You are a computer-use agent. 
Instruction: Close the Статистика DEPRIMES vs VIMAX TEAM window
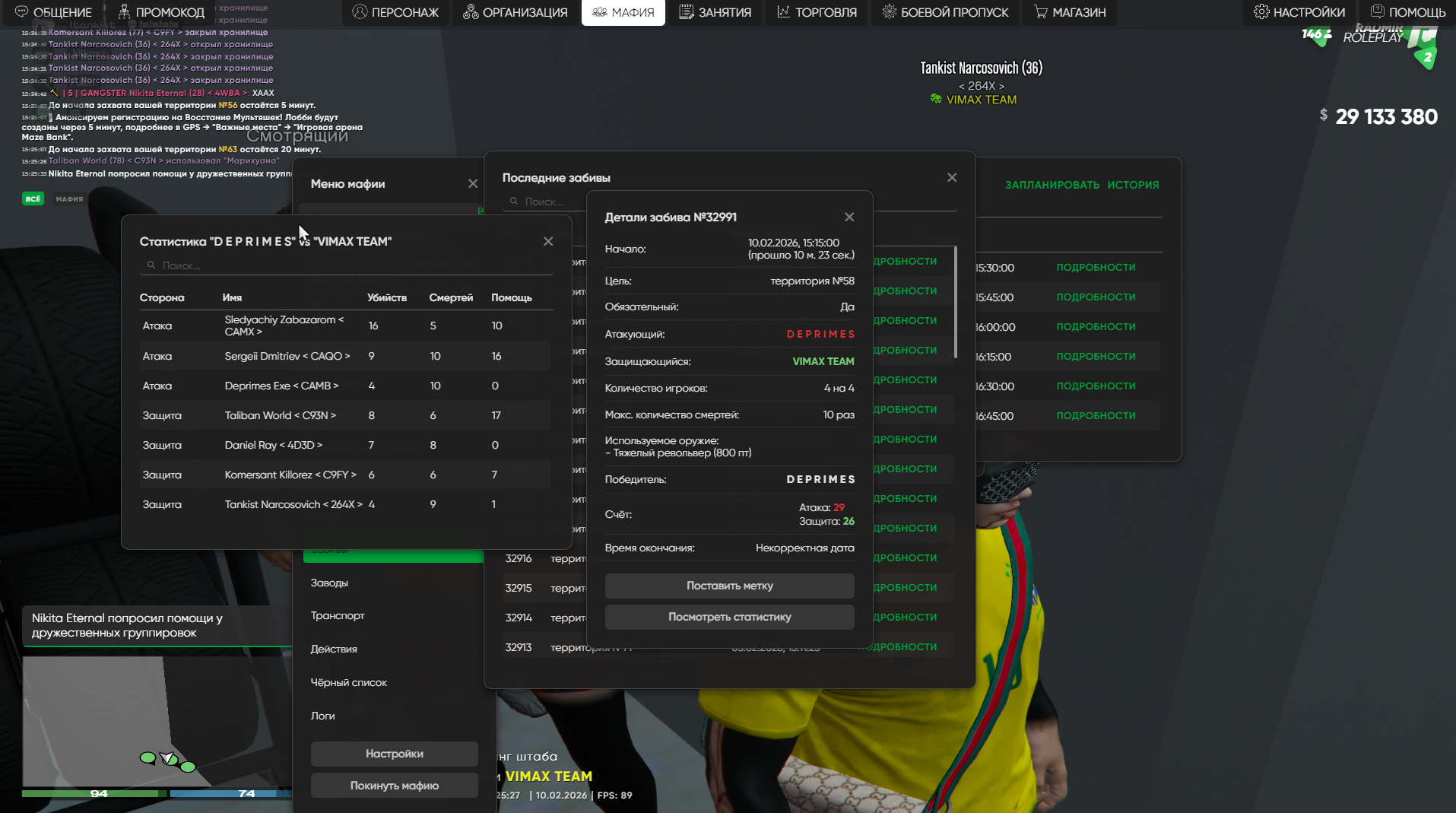(x=548, y=241)
